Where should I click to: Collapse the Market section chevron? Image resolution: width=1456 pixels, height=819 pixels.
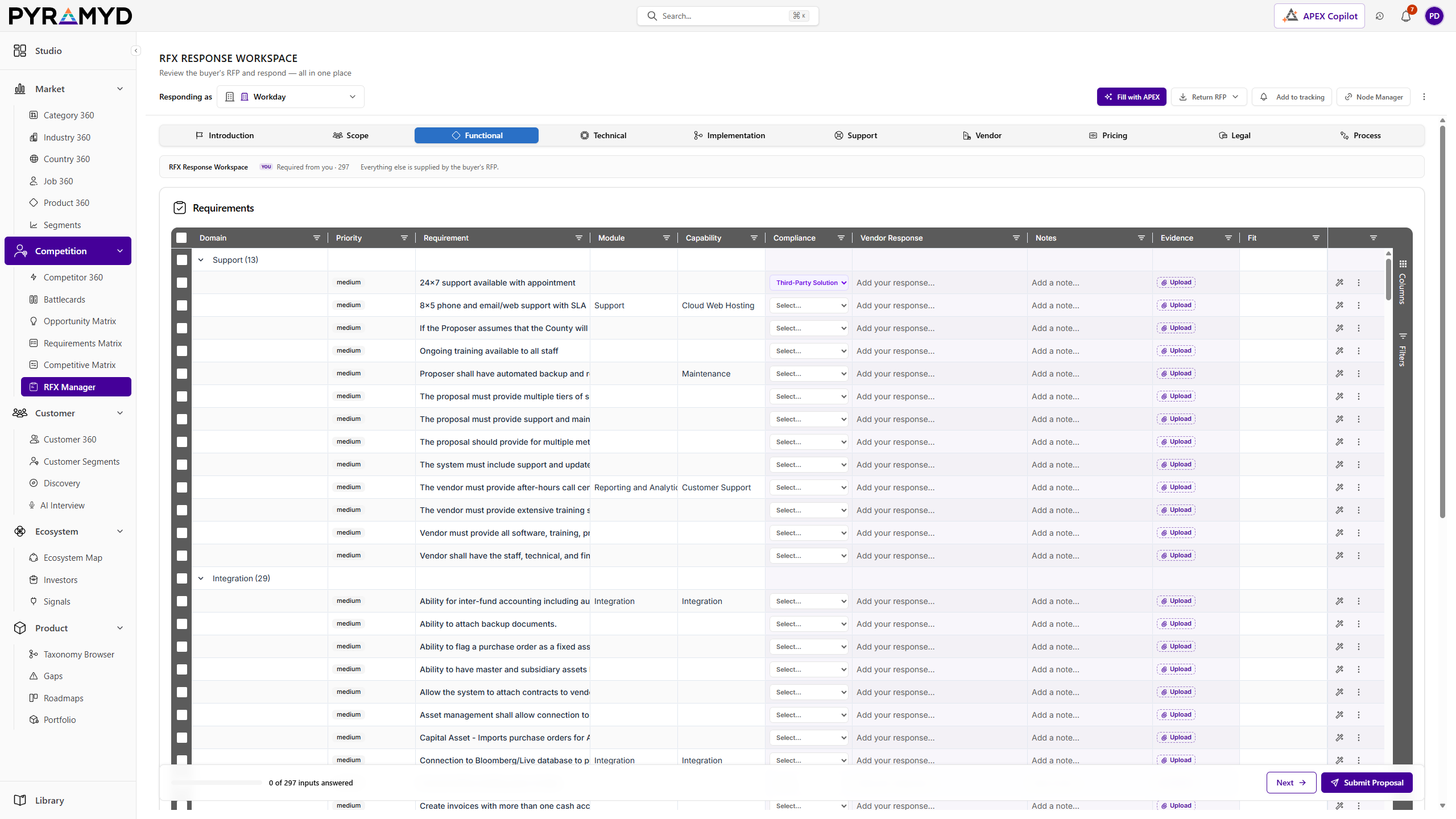(120, 89)
